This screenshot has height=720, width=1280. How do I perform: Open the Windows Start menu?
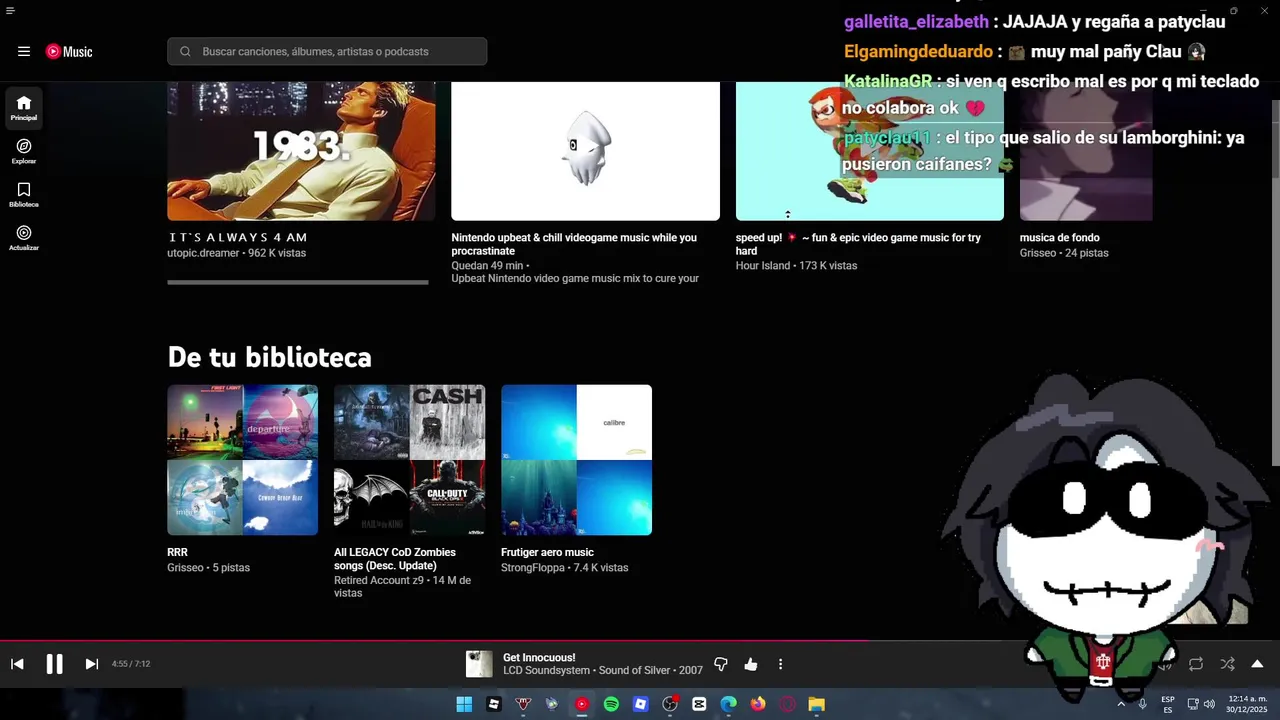pos(464,704)
